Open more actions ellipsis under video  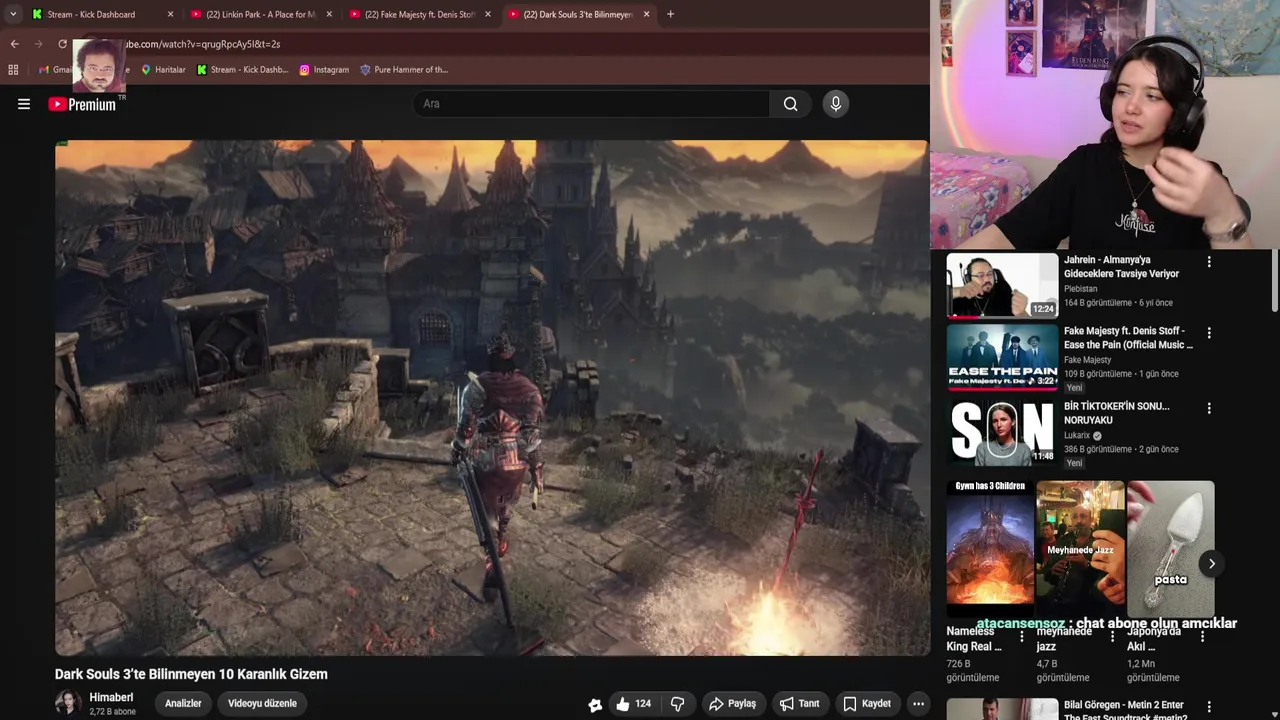tap(918, 704)
